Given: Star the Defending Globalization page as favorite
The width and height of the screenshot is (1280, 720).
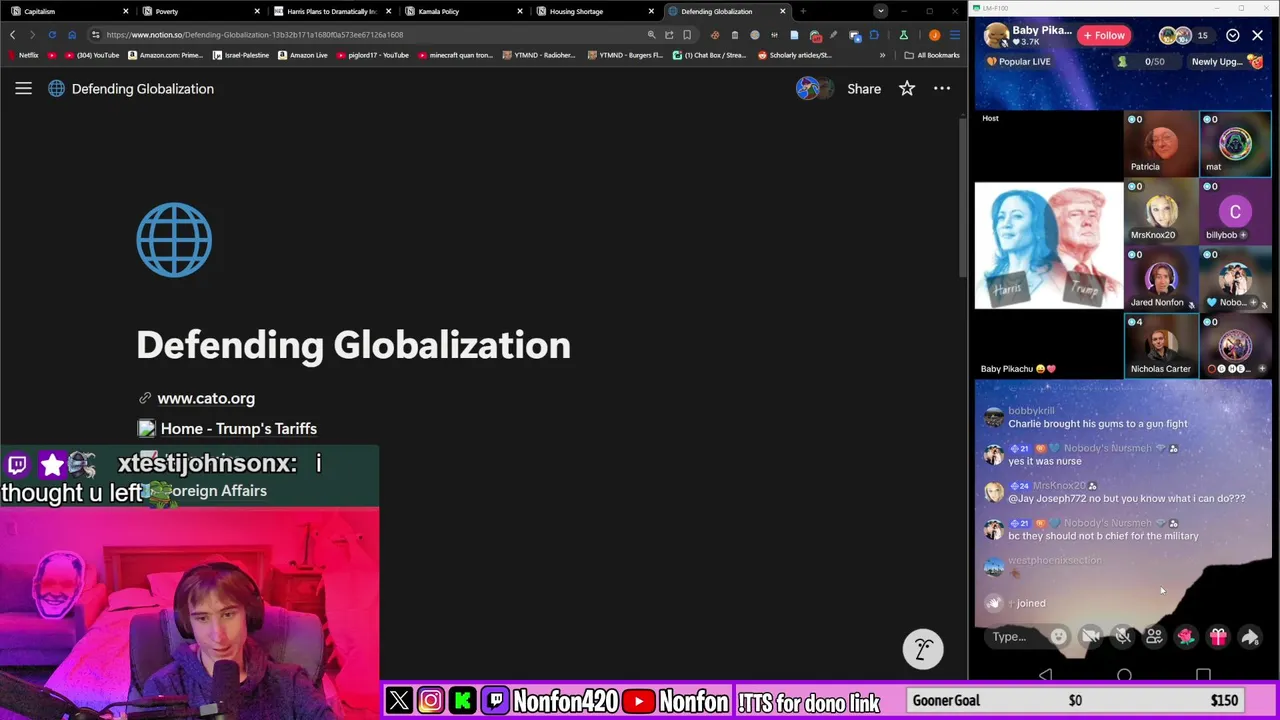Looking at the screenshot, I should pyautogui.click(x=907, y=89).
